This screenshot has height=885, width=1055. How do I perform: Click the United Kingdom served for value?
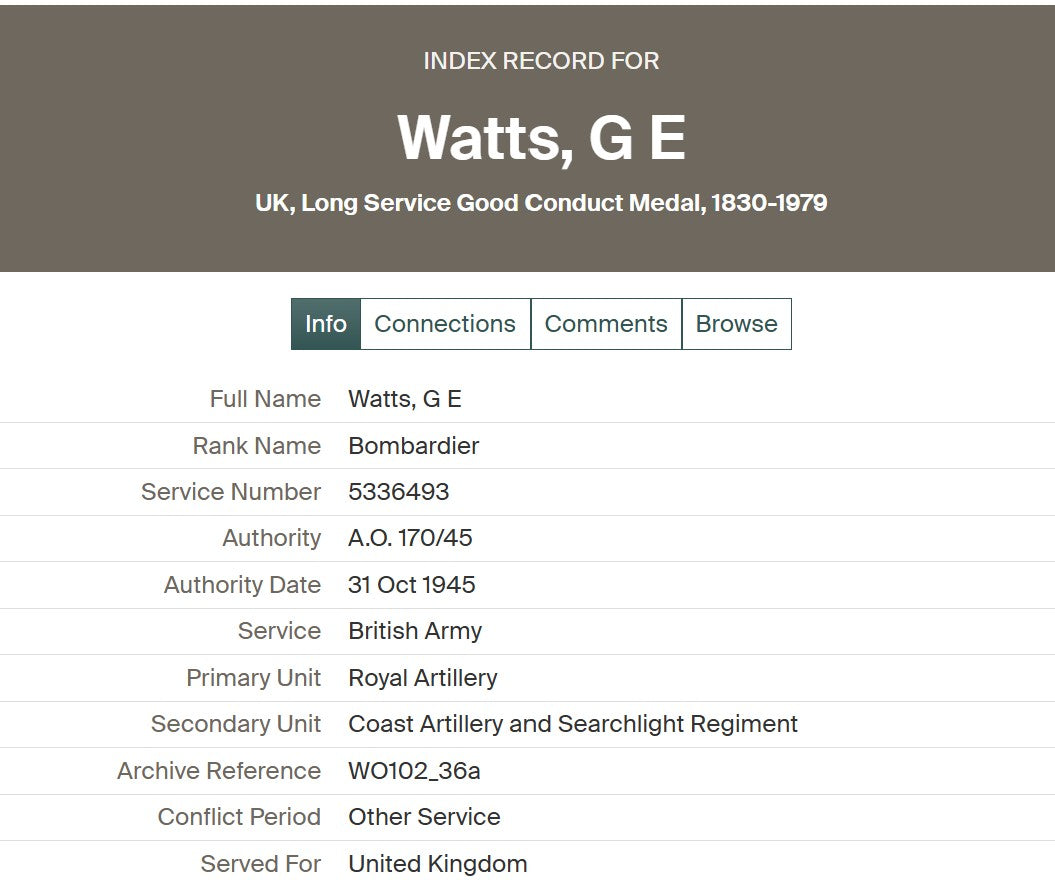[438, 863]
